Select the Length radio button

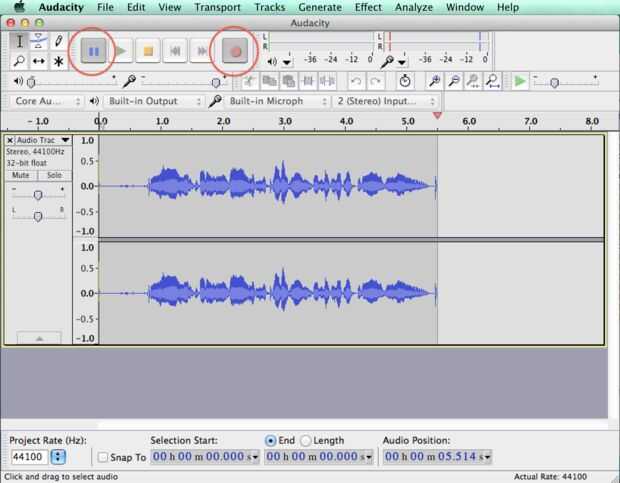(305, 440)
